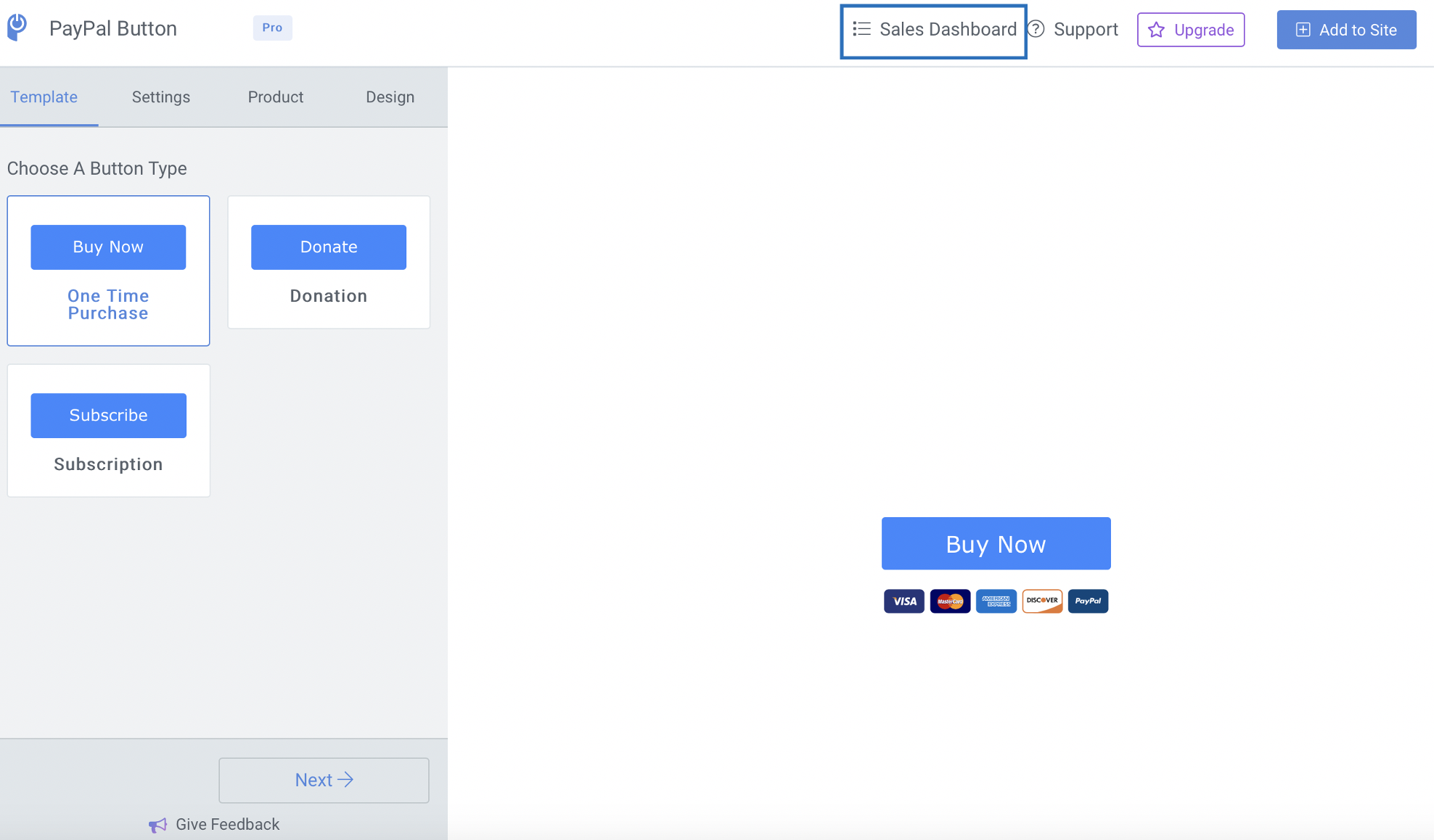
Task: Open the Support menu item
Action: point(1073,30)
